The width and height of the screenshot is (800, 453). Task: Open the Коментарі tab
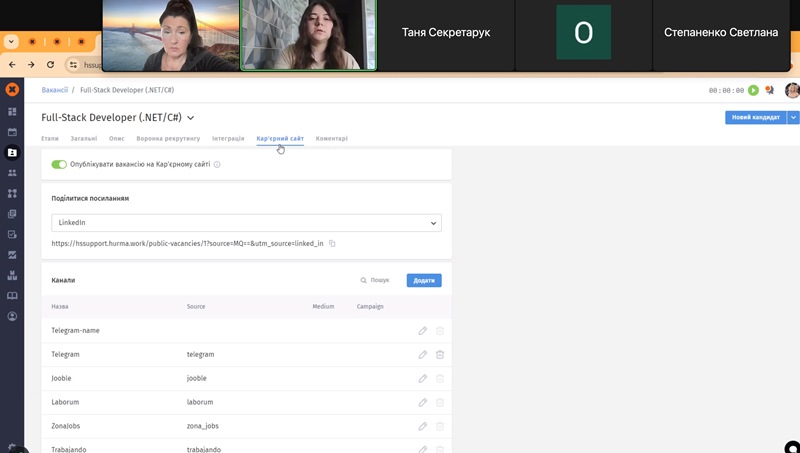pos(331,138)
